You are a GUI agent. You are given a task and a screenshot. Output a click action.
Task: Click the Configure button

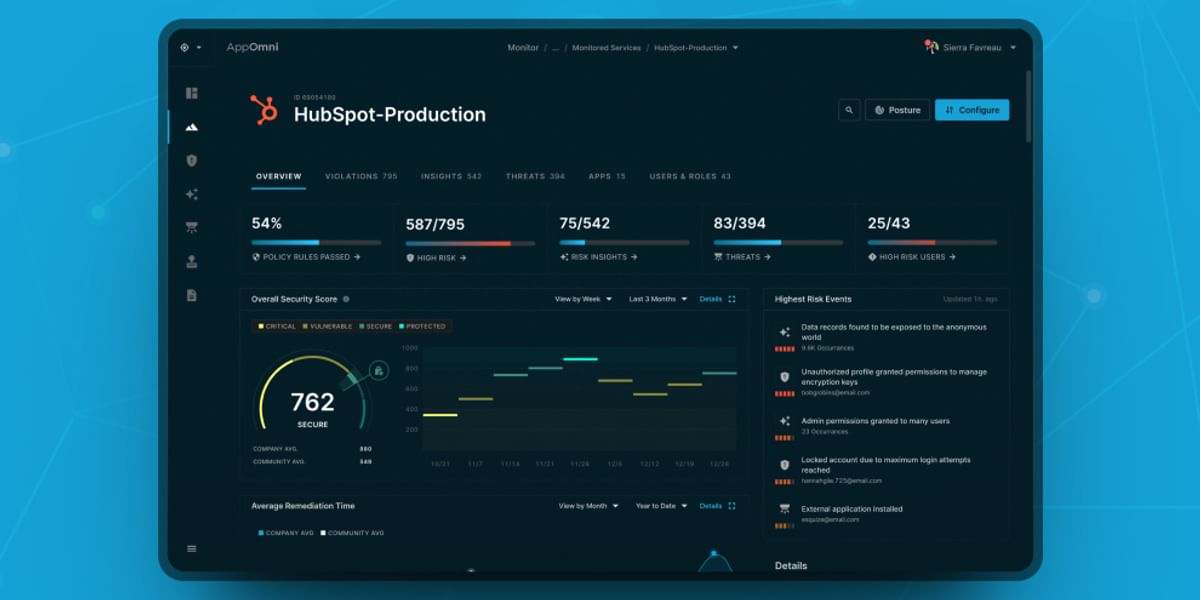971,110
